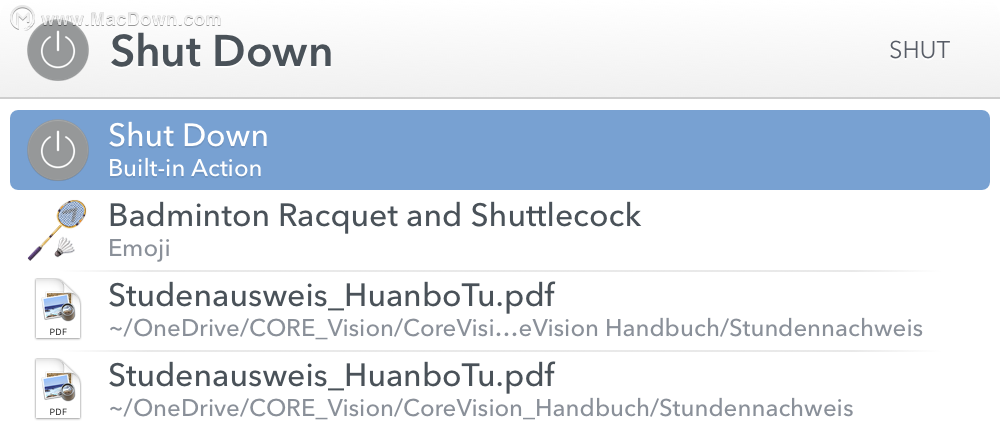
Task: Select the large Shut Down header title
Action: pyautogui.click(x=221, y=51)
